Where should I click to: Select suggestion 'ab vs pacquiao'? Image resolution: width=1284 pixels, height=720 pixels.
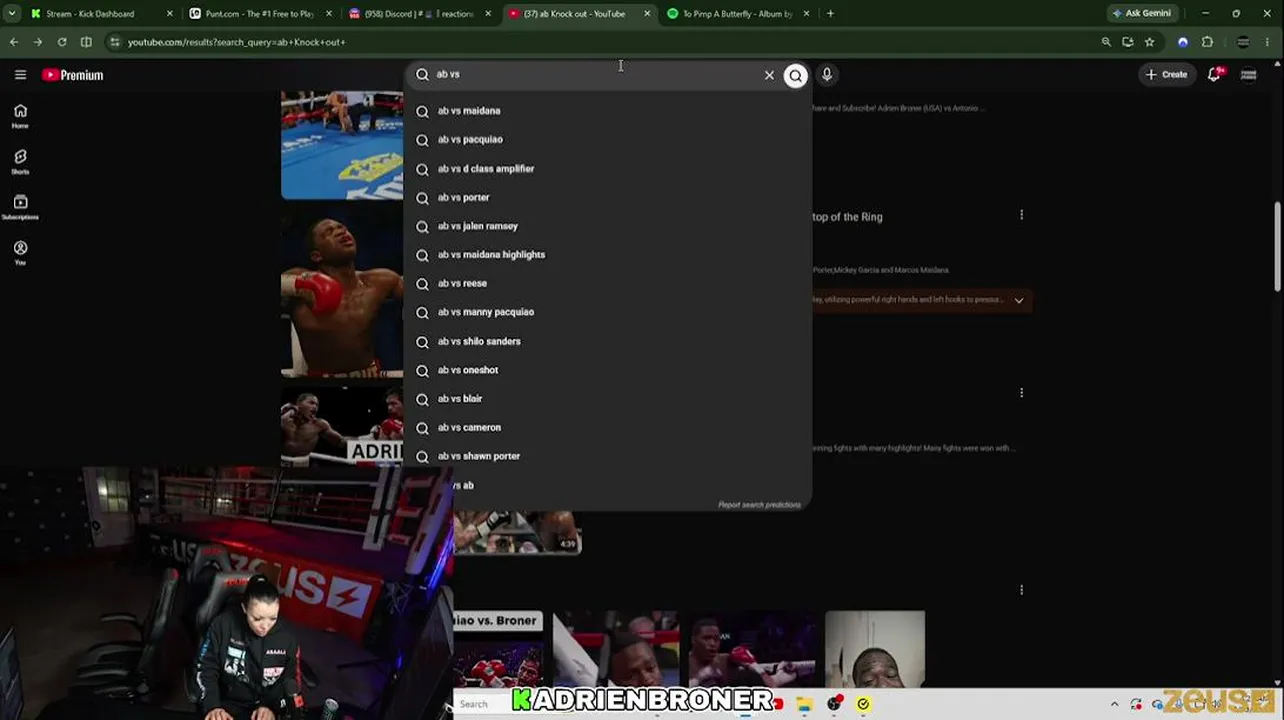(608, 140)
